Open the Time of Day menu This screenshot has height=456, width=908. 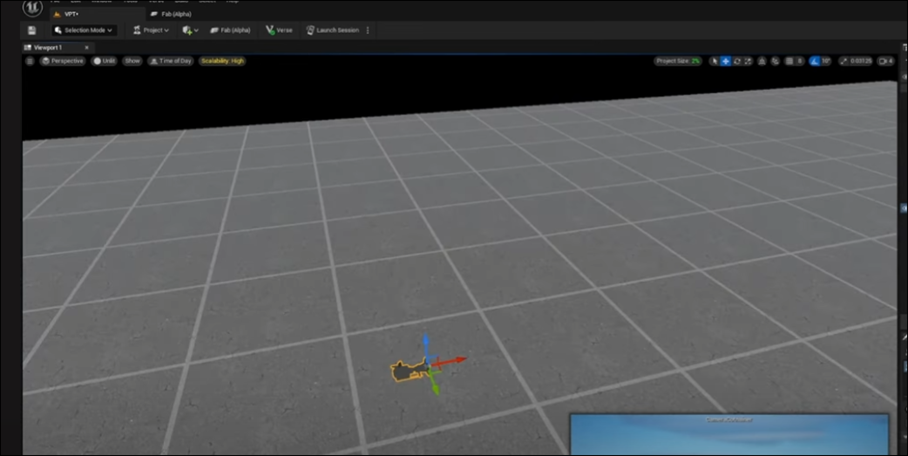[x=170, y=61]
